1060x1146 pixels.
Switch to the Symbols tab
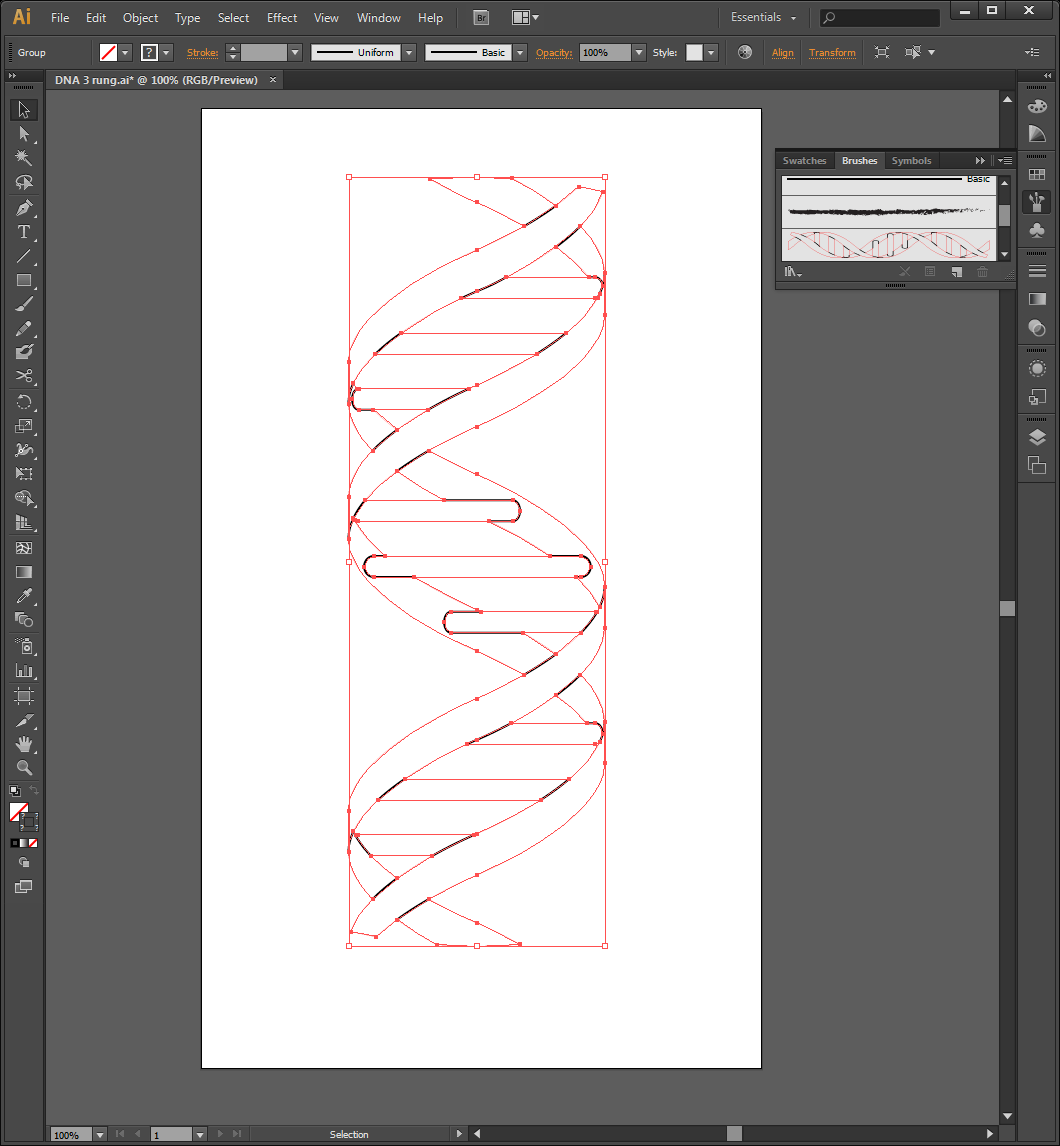[x=911, y=160]
